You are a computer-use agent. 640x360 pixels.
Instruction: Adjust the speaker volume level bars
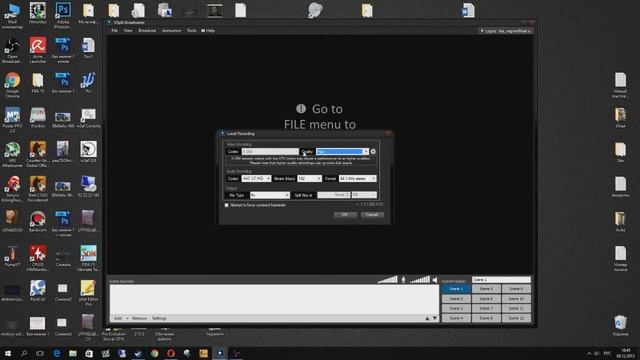[x=420, y=280]
